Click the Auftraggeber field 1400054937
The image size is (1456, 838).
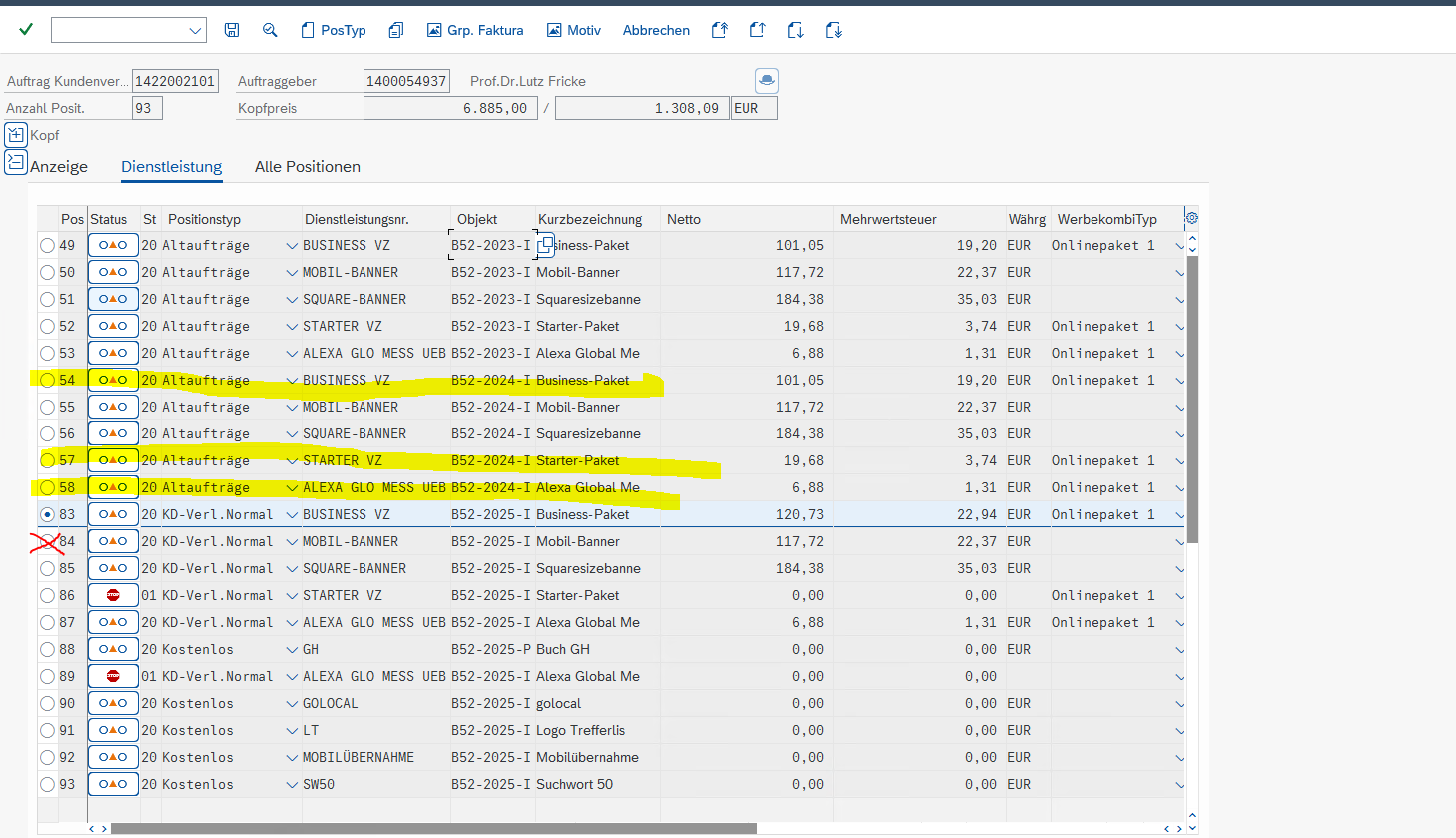406,81
